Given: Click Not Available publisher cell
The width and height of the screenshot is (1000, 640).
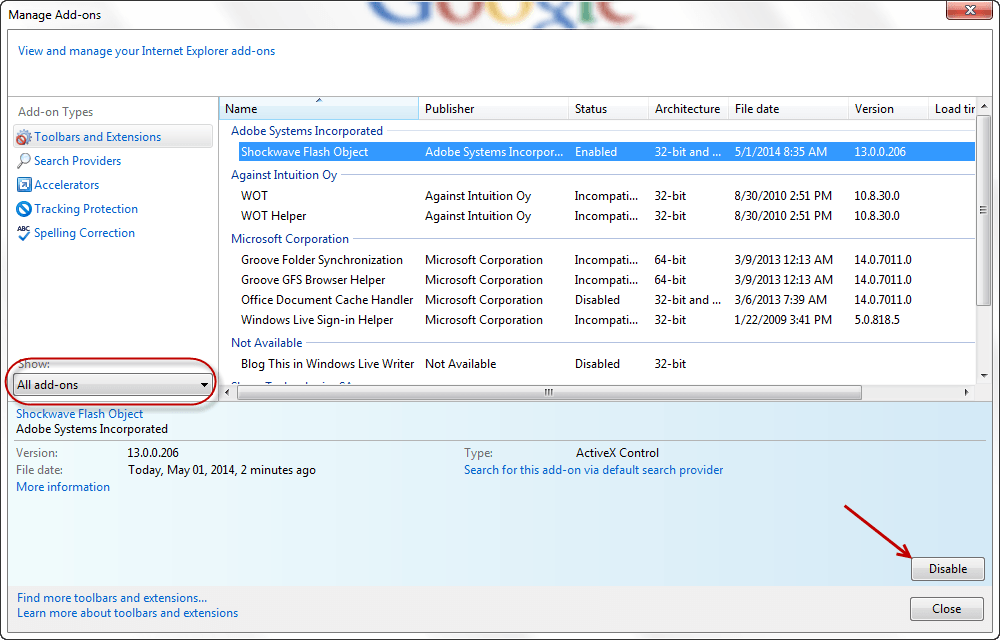Looking at the screenshot, I should tap(460, 364).
